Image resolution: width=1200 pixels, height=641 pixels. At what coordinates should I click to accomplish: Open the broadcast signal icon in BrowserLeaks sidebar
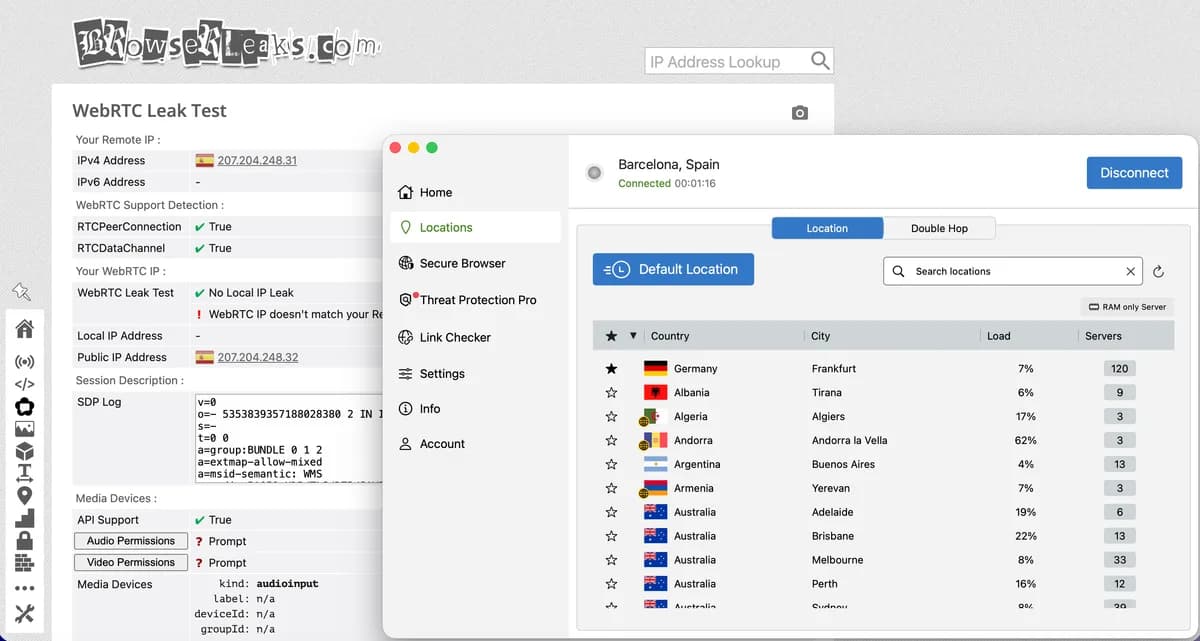[x=25, y=362]
